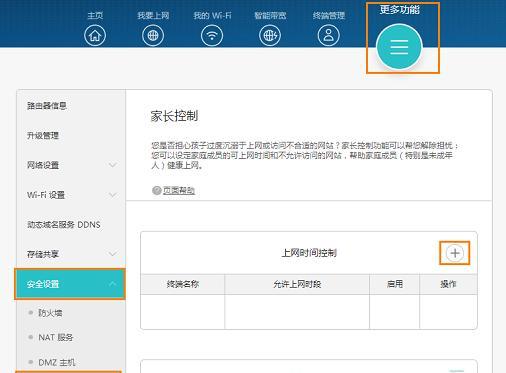This screenshot has width=506, height=373.
Task: Select the 主页 tab label
Action: coord(95,15)
